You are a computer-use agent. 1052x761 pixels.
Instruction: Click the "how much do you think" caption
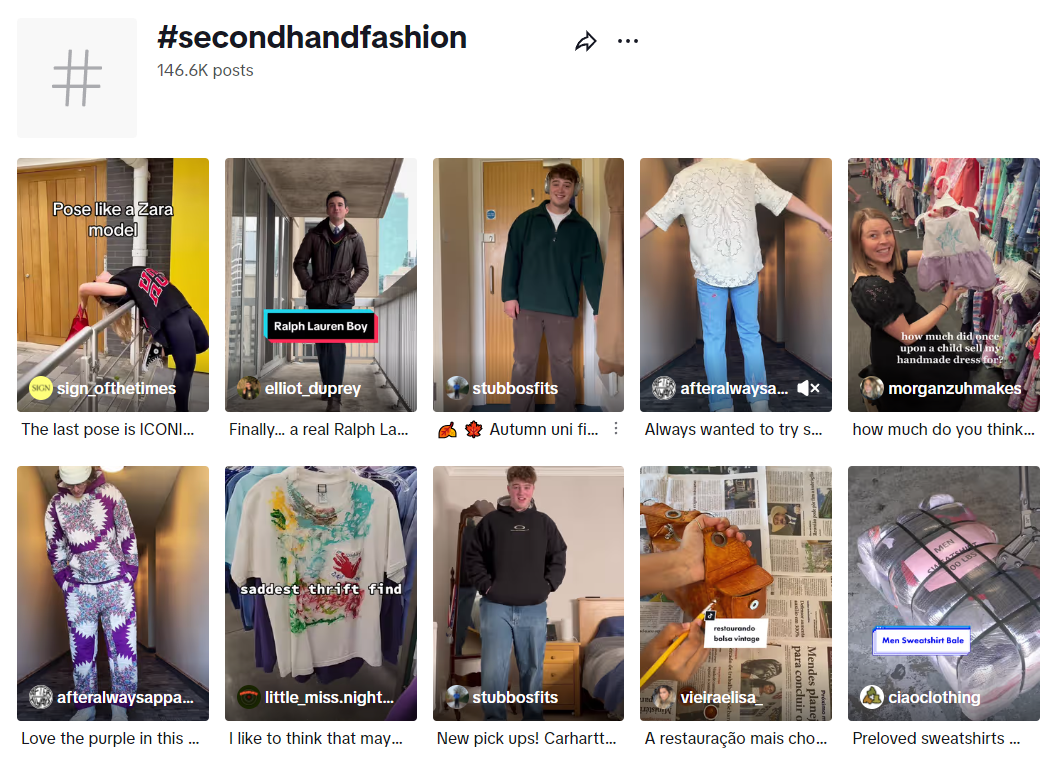(943, 430)
